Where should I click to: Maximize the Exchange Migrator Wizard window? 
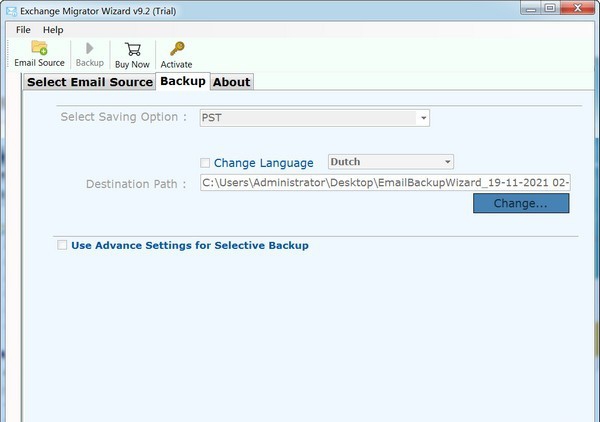point(550,8)
